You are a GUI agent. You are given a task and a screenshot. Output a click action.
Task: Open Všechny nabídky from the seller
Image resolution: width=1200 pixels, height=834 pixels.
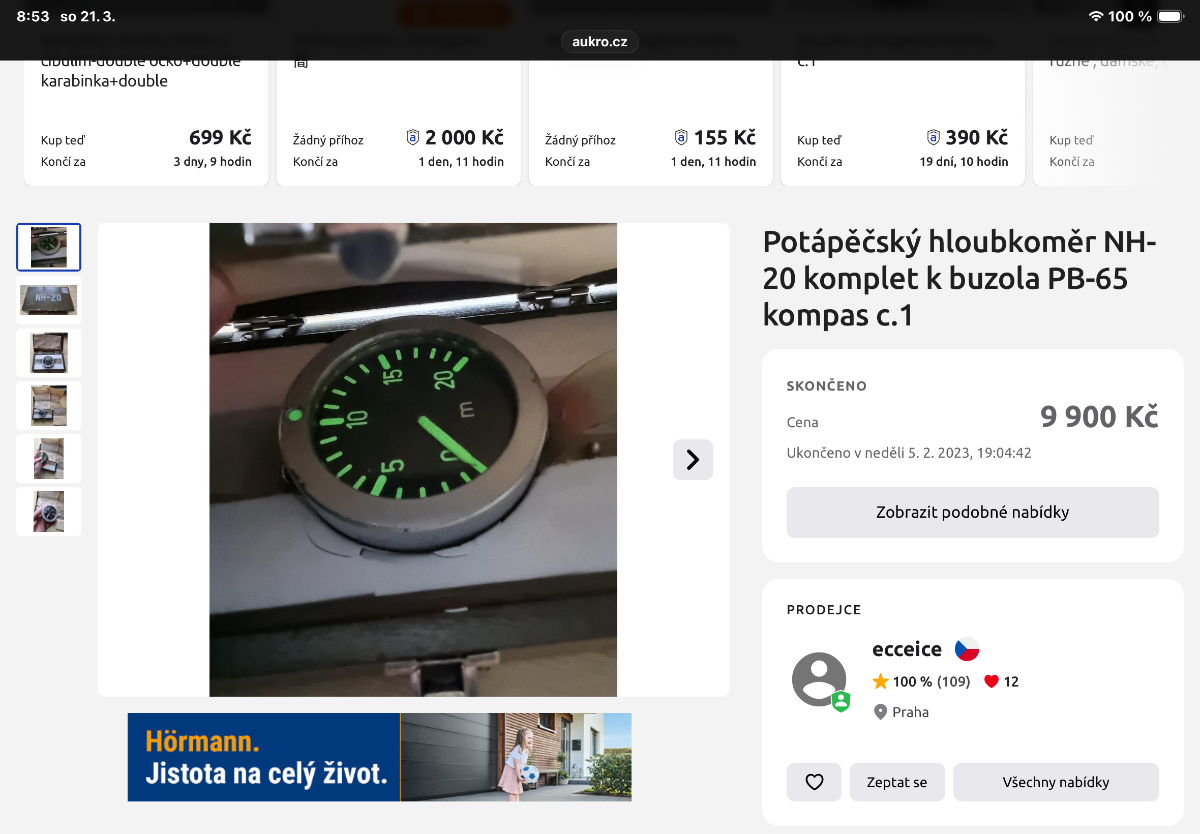click(x=1055, y=782)
